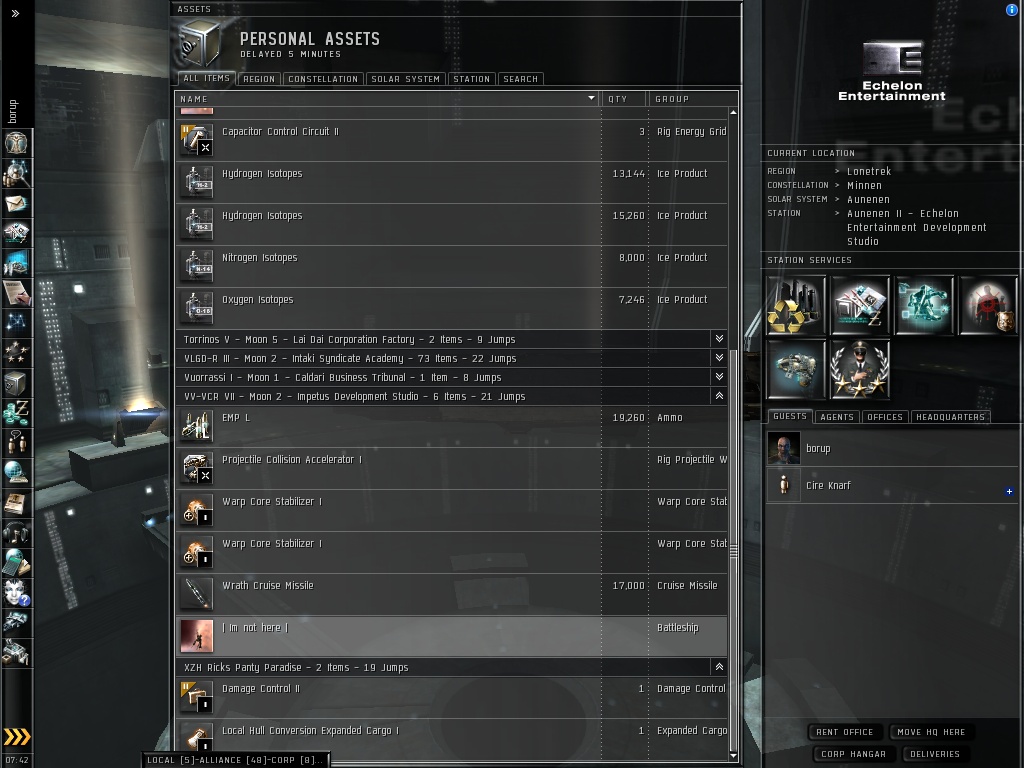Open the Name column sort dropdown arrow
This screenshot has height=768, width=1024.
pyautogui.click(x=591, y=99)
